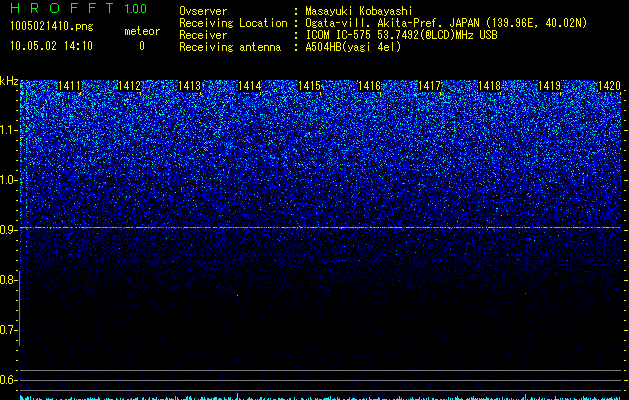The image size is (629, 400).
Task: Click the 0.8 frequency axis label
Action: [x=8, y=280]
